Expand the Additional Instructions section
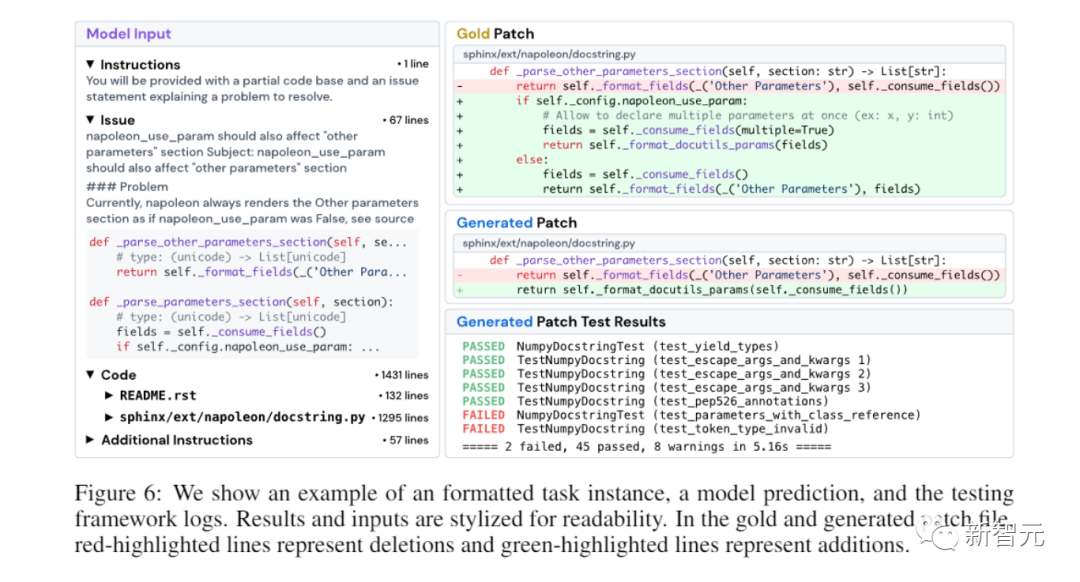Screen dimensions: 1080x582 coord(91,440)
